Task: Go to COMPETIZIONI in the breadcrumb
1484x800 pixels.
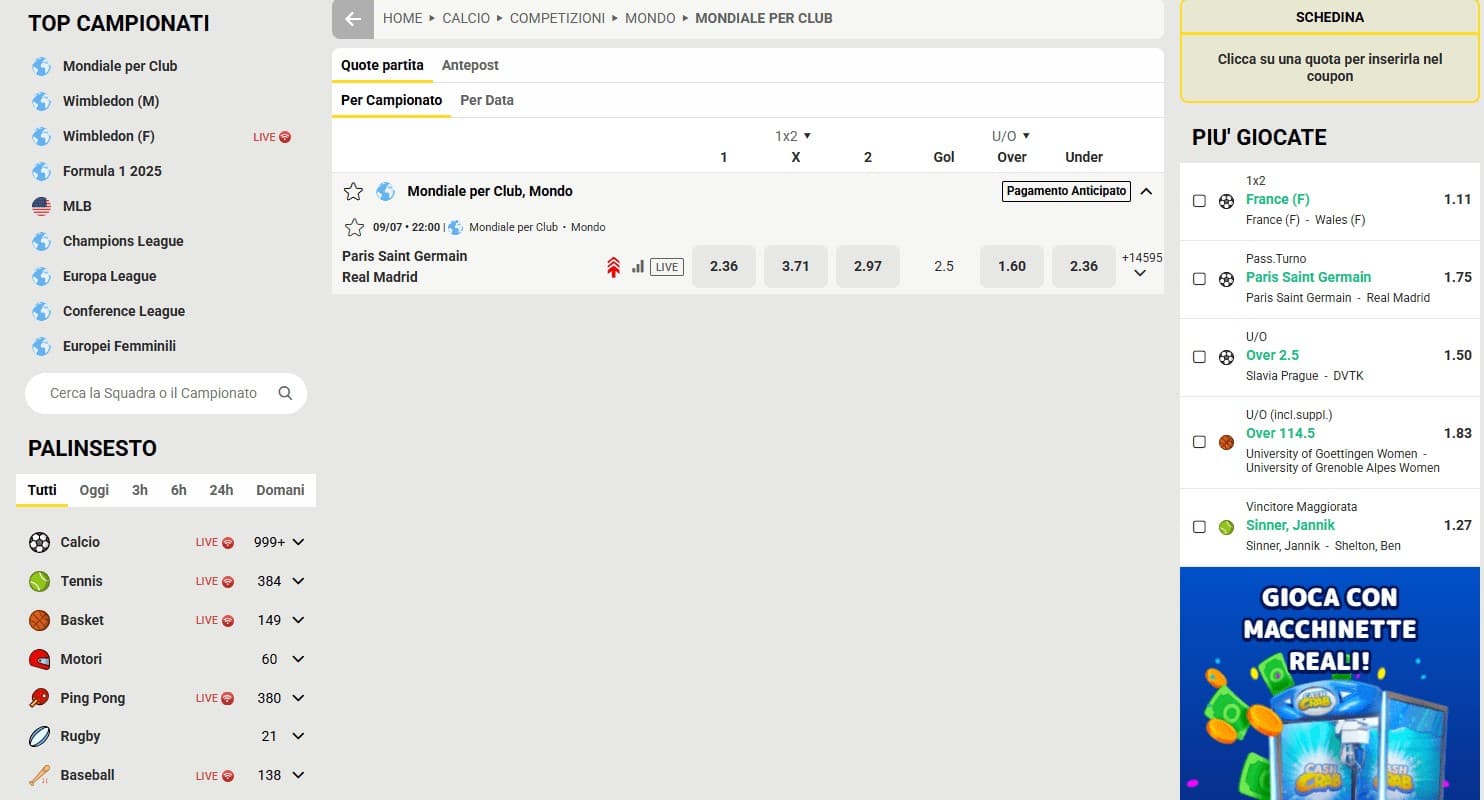Action: [x=557, y=18]
